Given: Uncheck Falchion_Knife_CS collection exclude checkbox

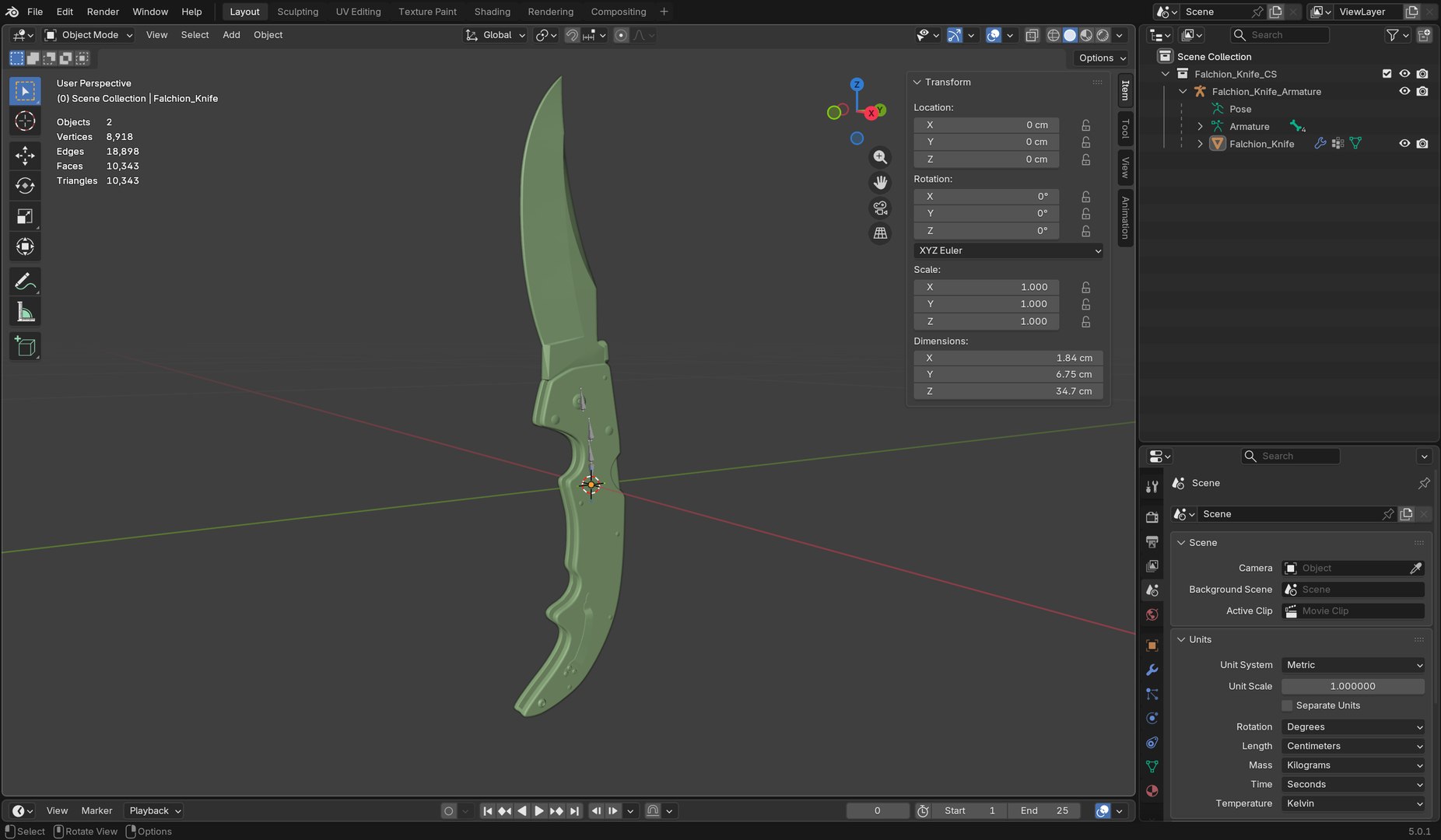Looking at the screenshot, I should 1387,74.
